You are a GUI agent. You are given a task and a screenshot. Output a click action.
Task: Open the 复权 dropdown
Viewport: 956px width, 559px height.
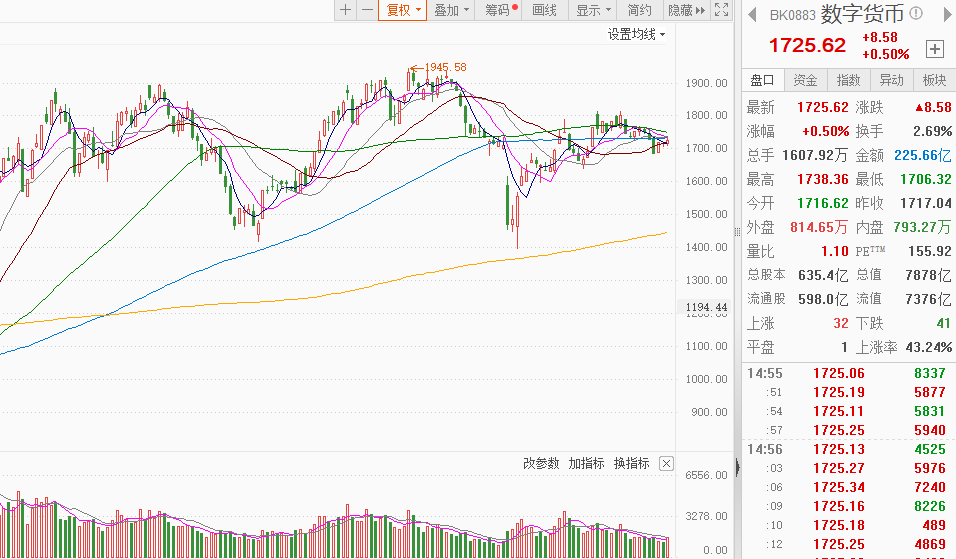click(x=403, y=10)
